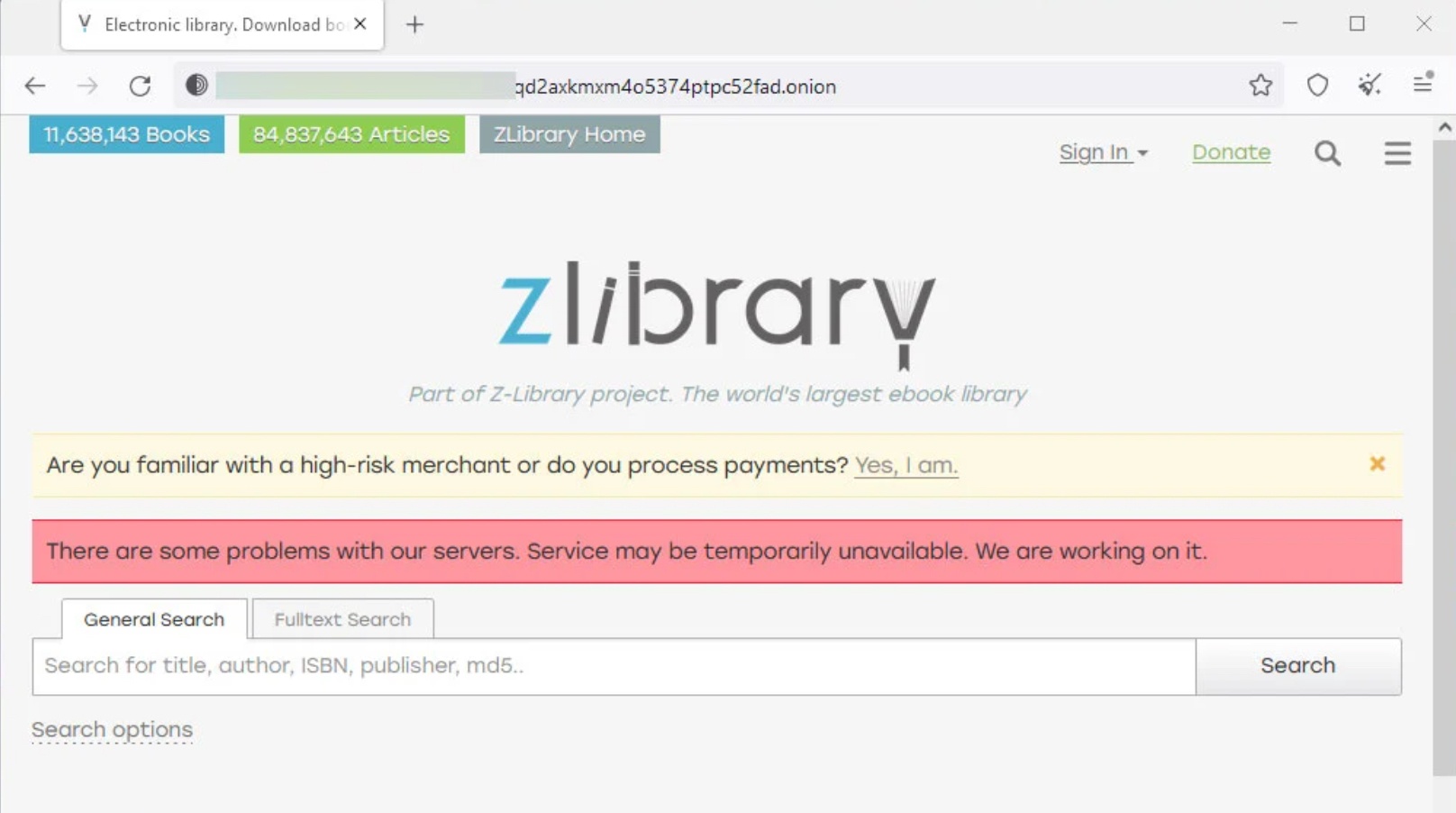Expand the Sign In dropdown

1103,153
